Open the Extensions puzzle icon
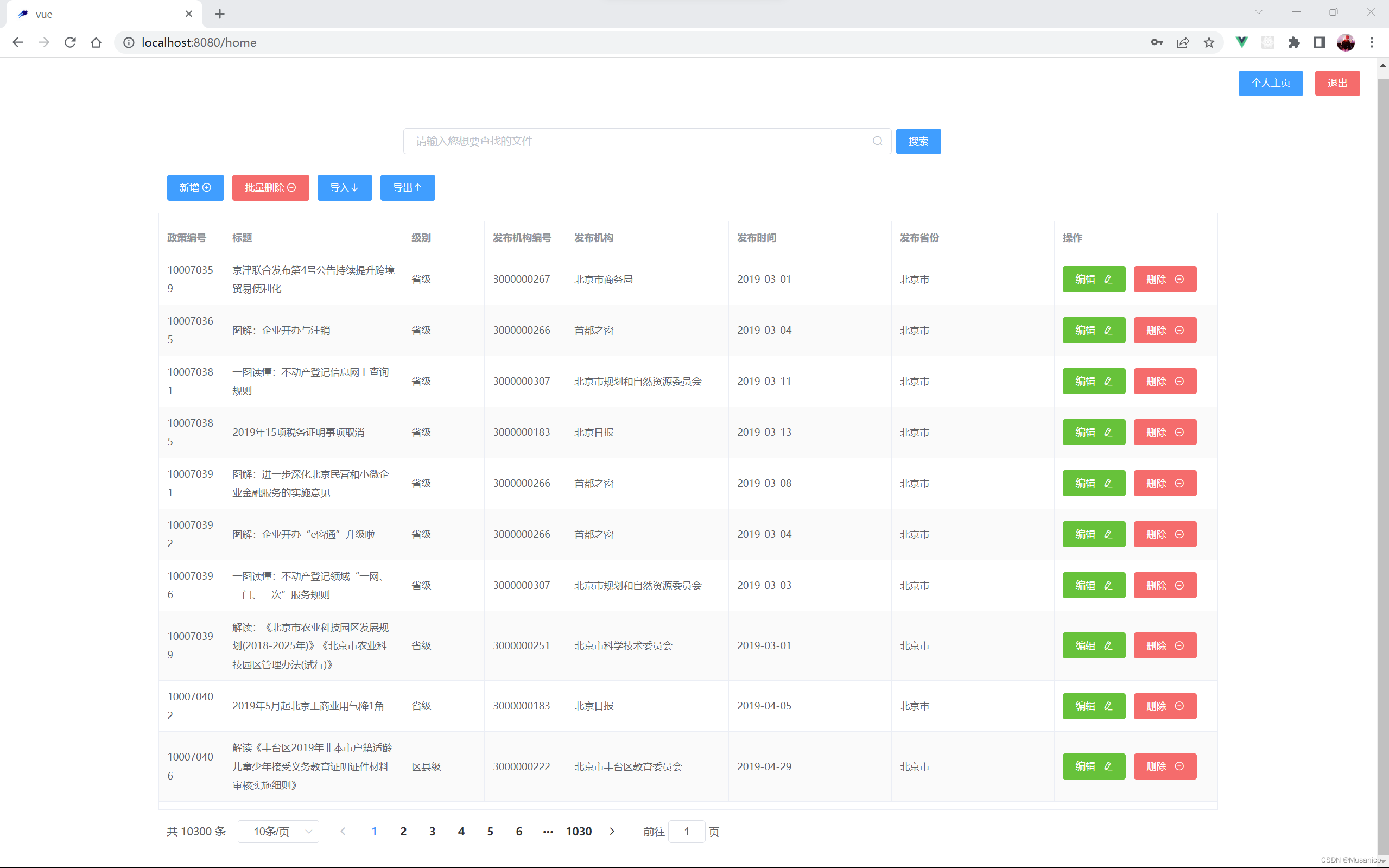Screen dimensions: 1389x868 pos(1293,42)
